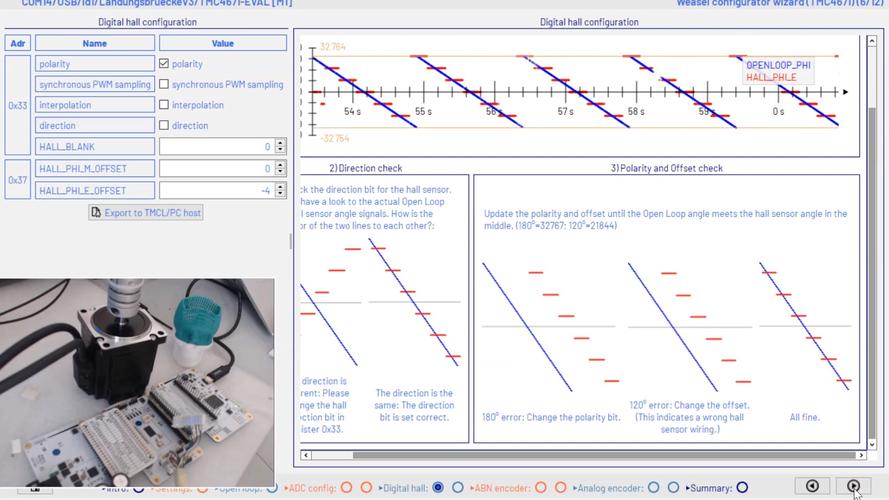Step the HALL_BLANK spinner
Screen dimensions: 889x500
[x=280, y=146]
